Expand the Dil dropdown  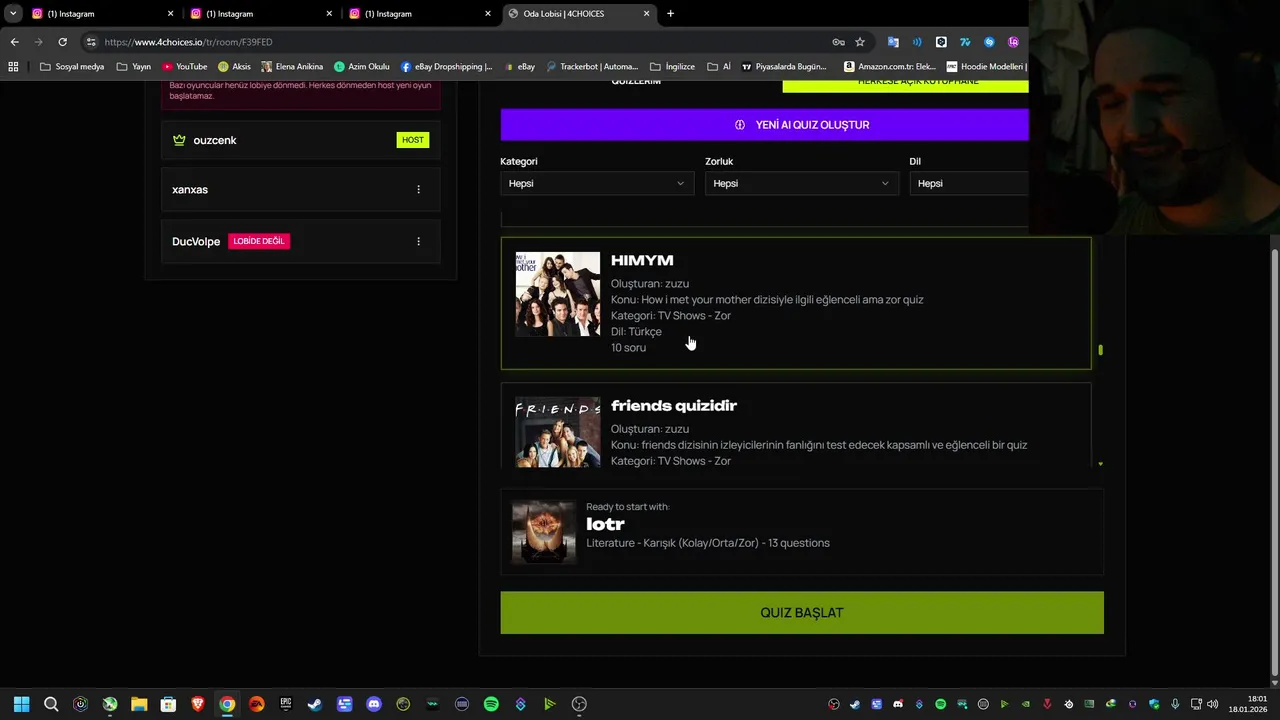tap(969, 183)
